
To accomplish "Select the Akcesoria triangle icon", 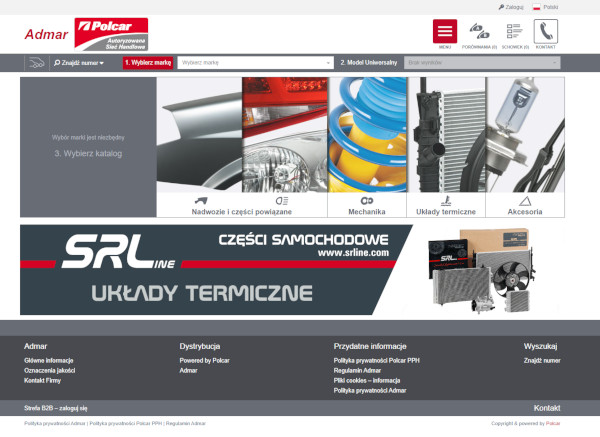I will pos(525,202).
